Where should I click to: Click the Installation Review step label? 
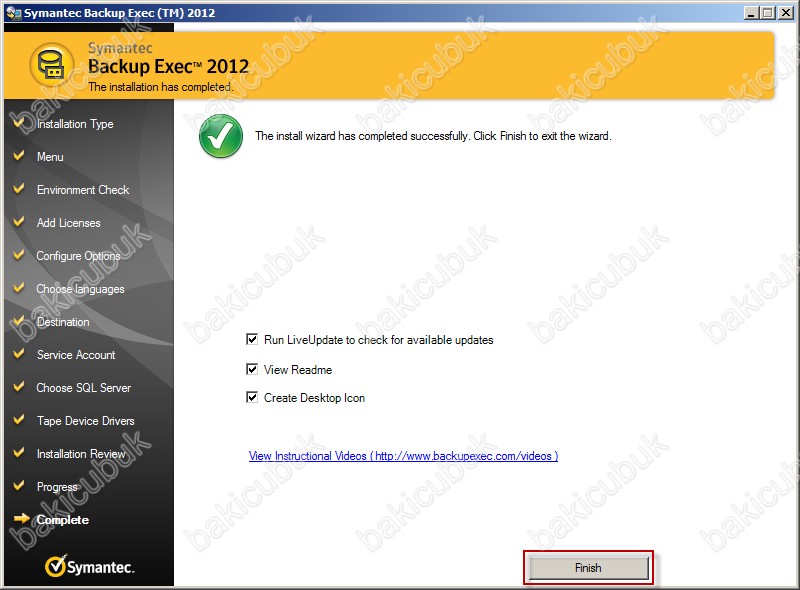click(x=81, y=454)
